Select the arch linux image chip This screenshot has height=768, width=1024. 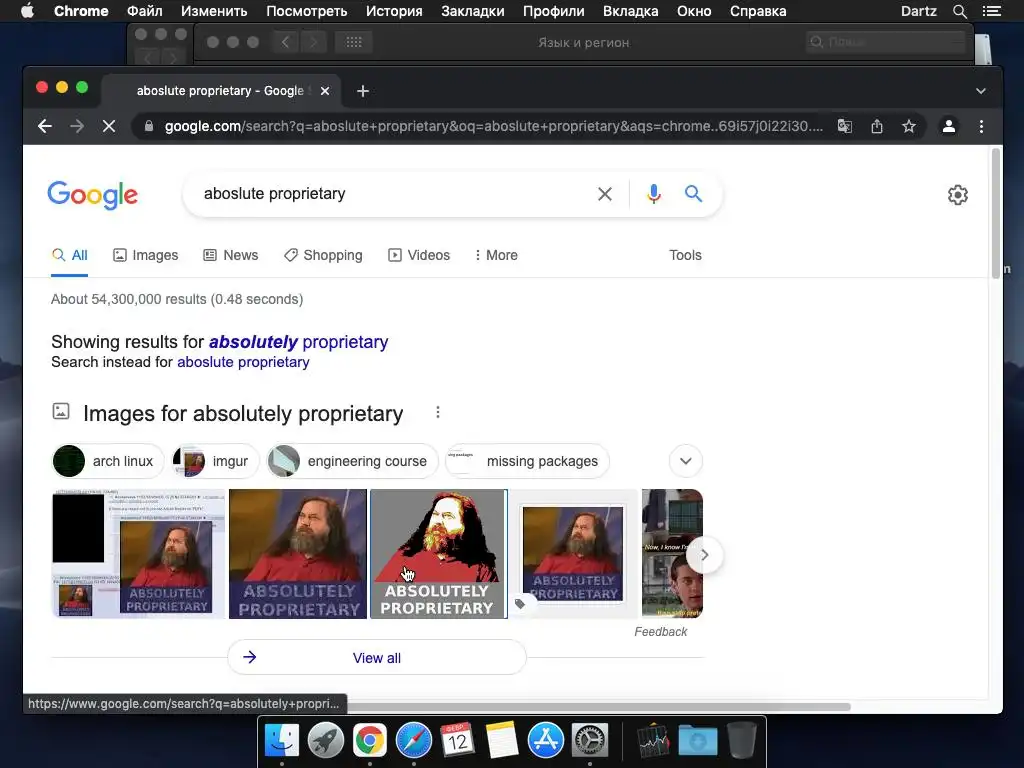click(x=107, y=461)
